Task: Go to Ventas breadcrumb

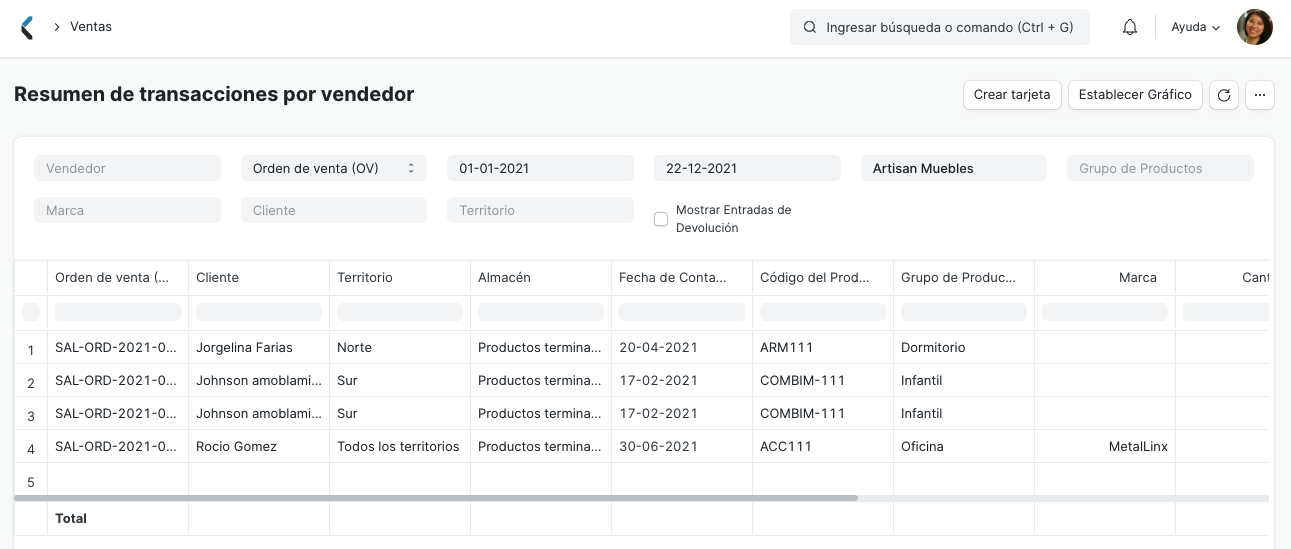Action: coord(91,27)
